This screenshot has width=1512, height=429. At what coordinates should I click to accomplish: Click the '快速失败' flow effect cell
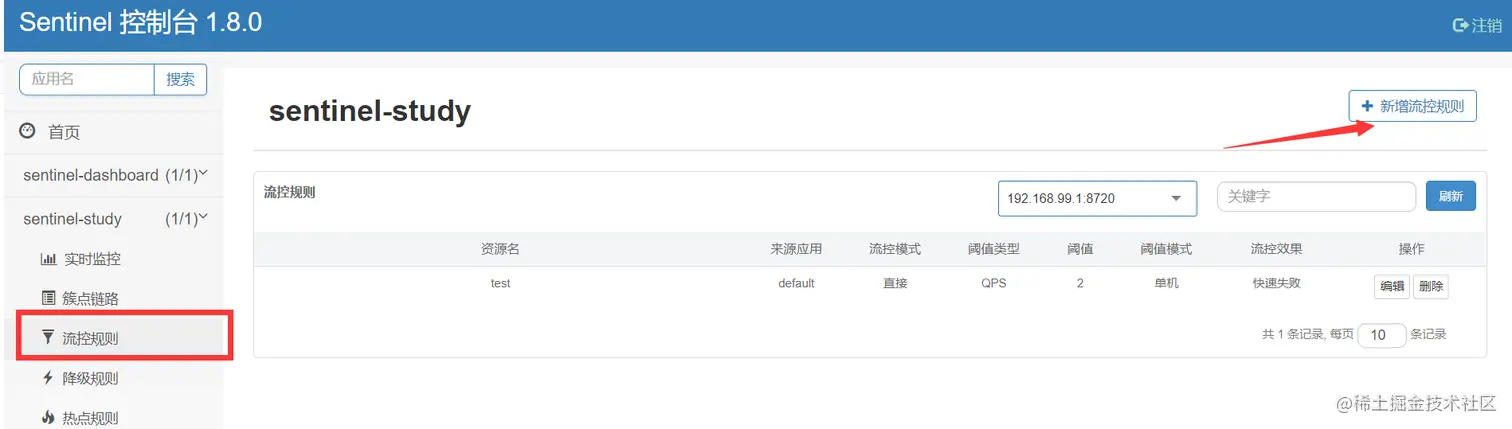pos(1277,283)
